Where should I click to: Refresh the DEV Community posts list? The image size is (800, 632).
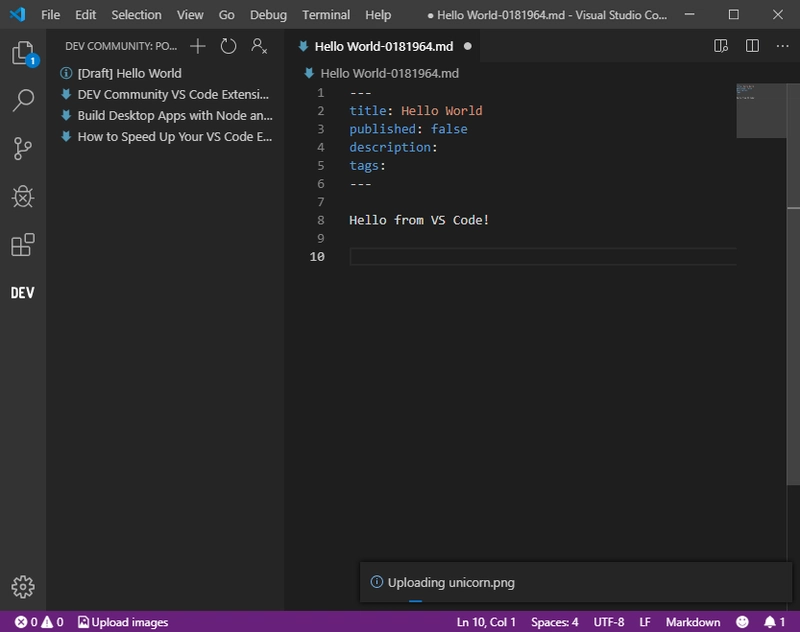pyautogui.click(x=228, y=46)
